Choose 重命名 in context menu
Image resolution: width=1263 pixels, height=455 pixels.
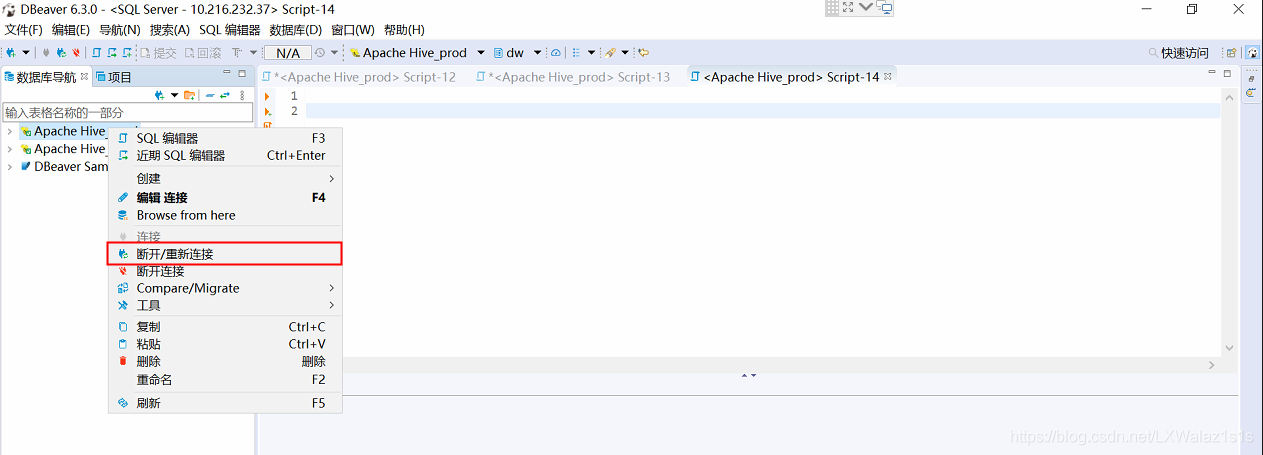point(225,380)
